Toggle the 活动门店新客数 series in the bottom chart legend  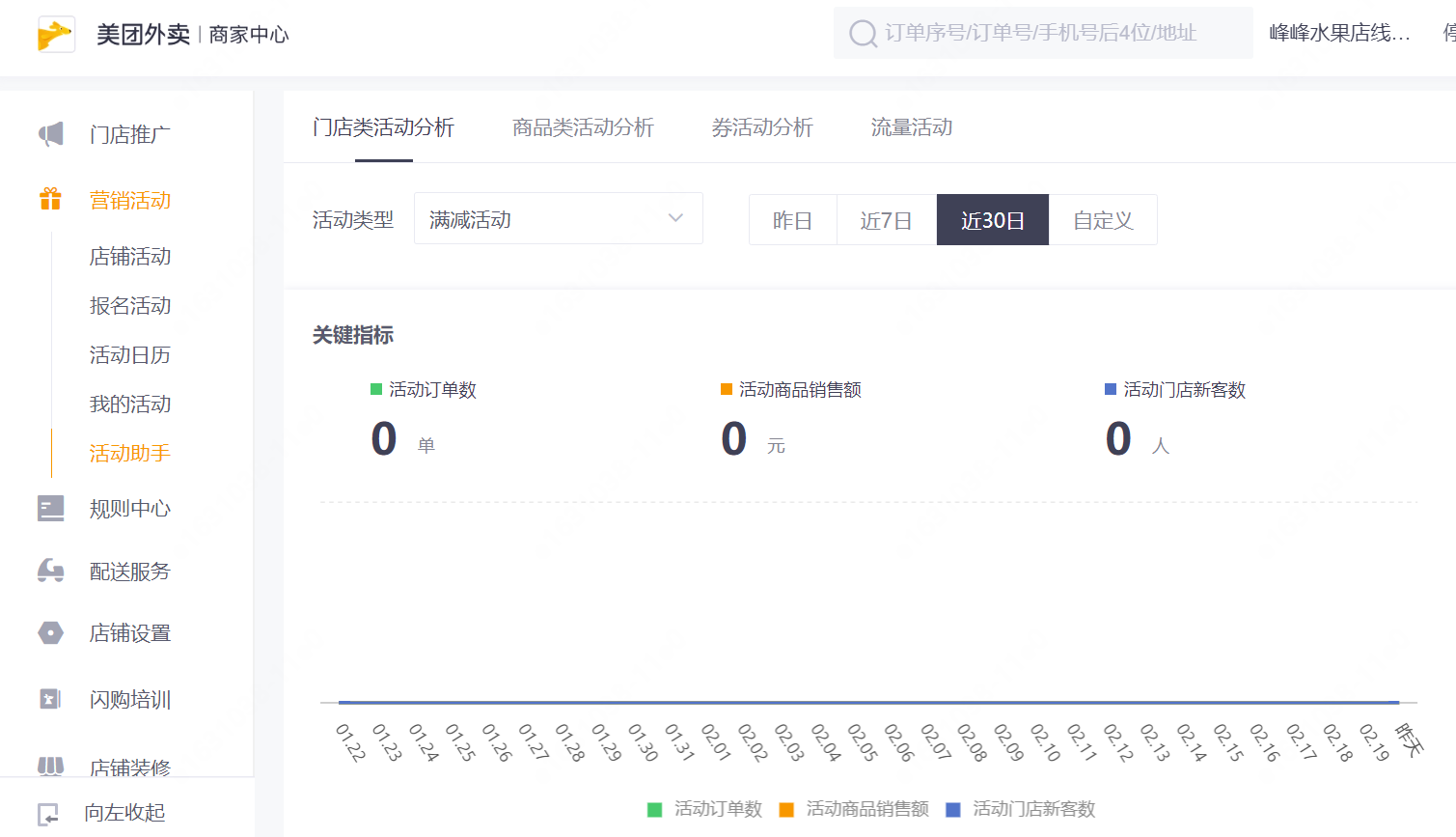(x=1021, y=809)
